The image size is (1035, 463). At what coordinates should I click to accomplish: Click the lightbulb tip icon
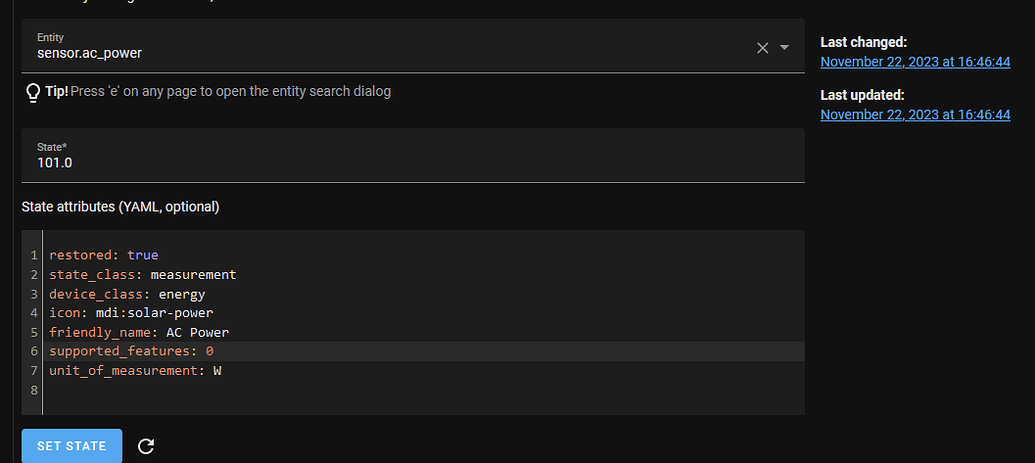click(x=33, y=92)
